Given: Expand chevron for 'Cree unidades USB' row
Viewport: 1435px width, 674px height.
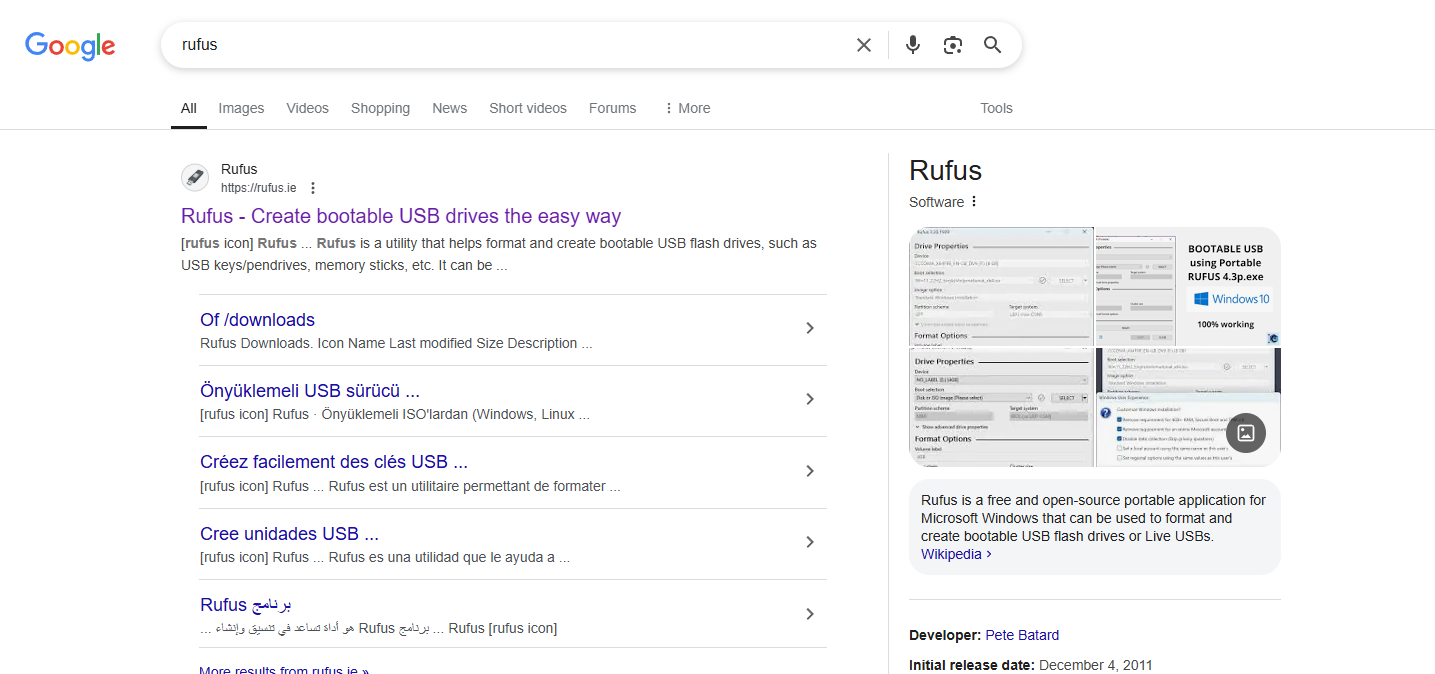Looking at the screenshot, I should coord(810,542).
